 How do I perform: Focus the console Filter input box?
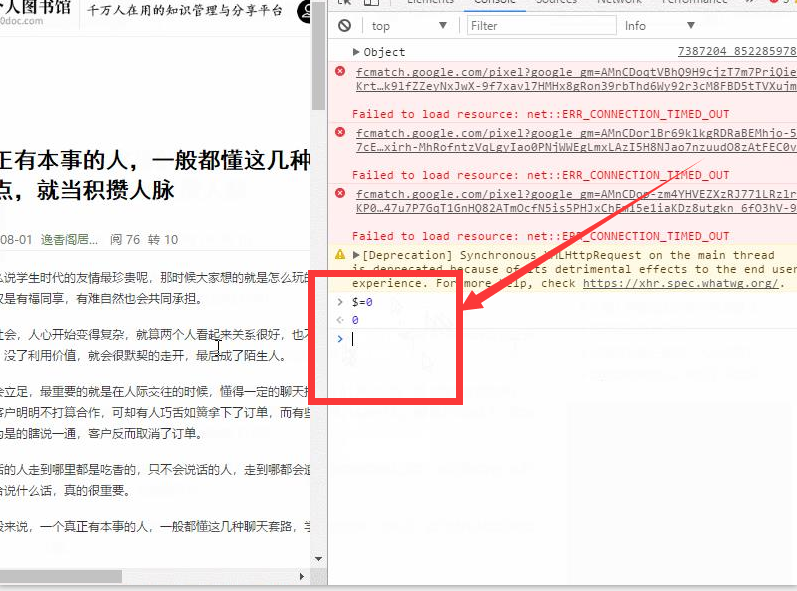(541, 25)
